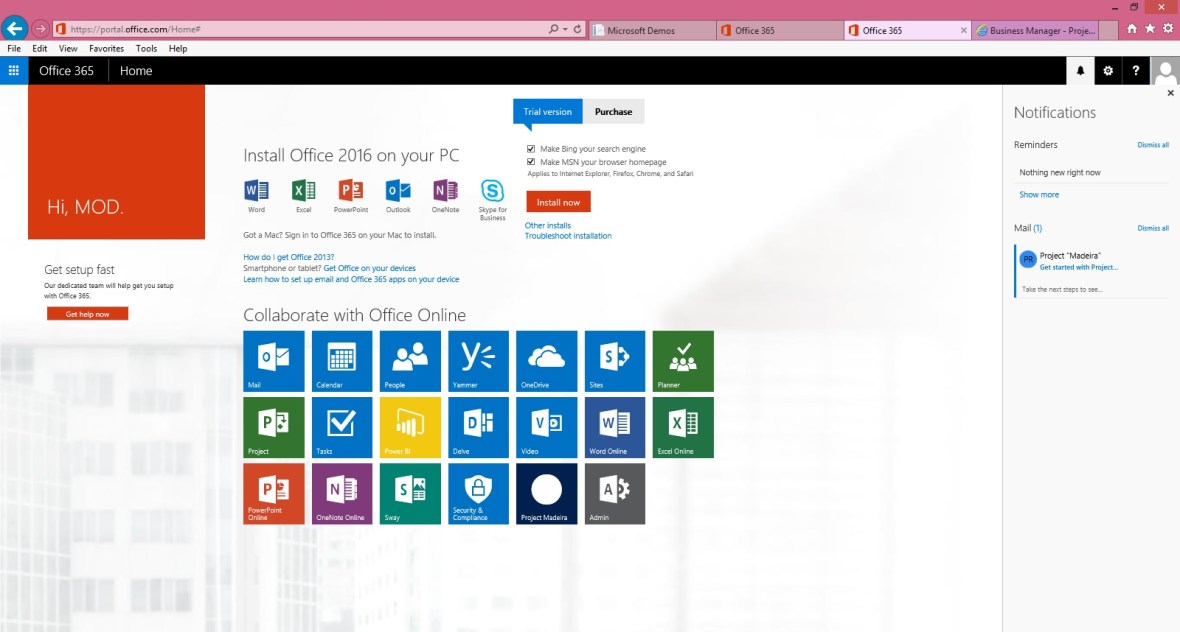Open the Sway tile

[410, 493]
